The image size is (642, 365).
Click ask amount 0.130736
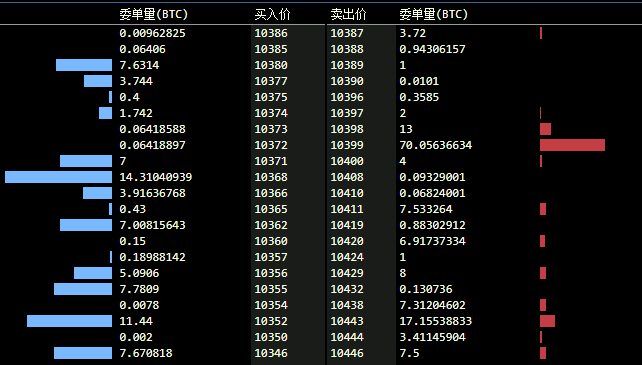coord(426,289)
